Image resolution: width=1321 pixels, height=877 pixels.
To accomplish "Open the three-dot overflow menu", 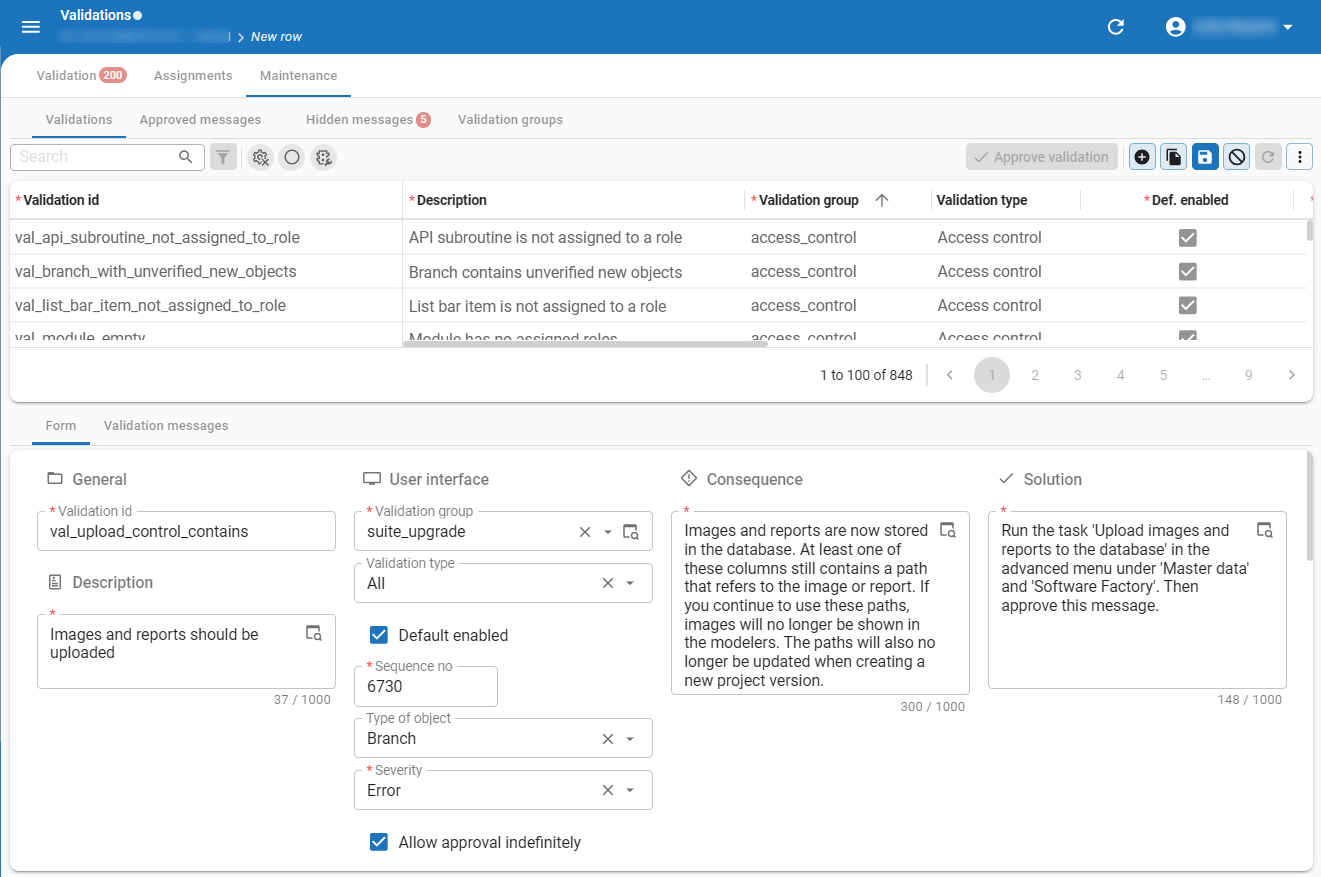I will [x=1300, y=157].
